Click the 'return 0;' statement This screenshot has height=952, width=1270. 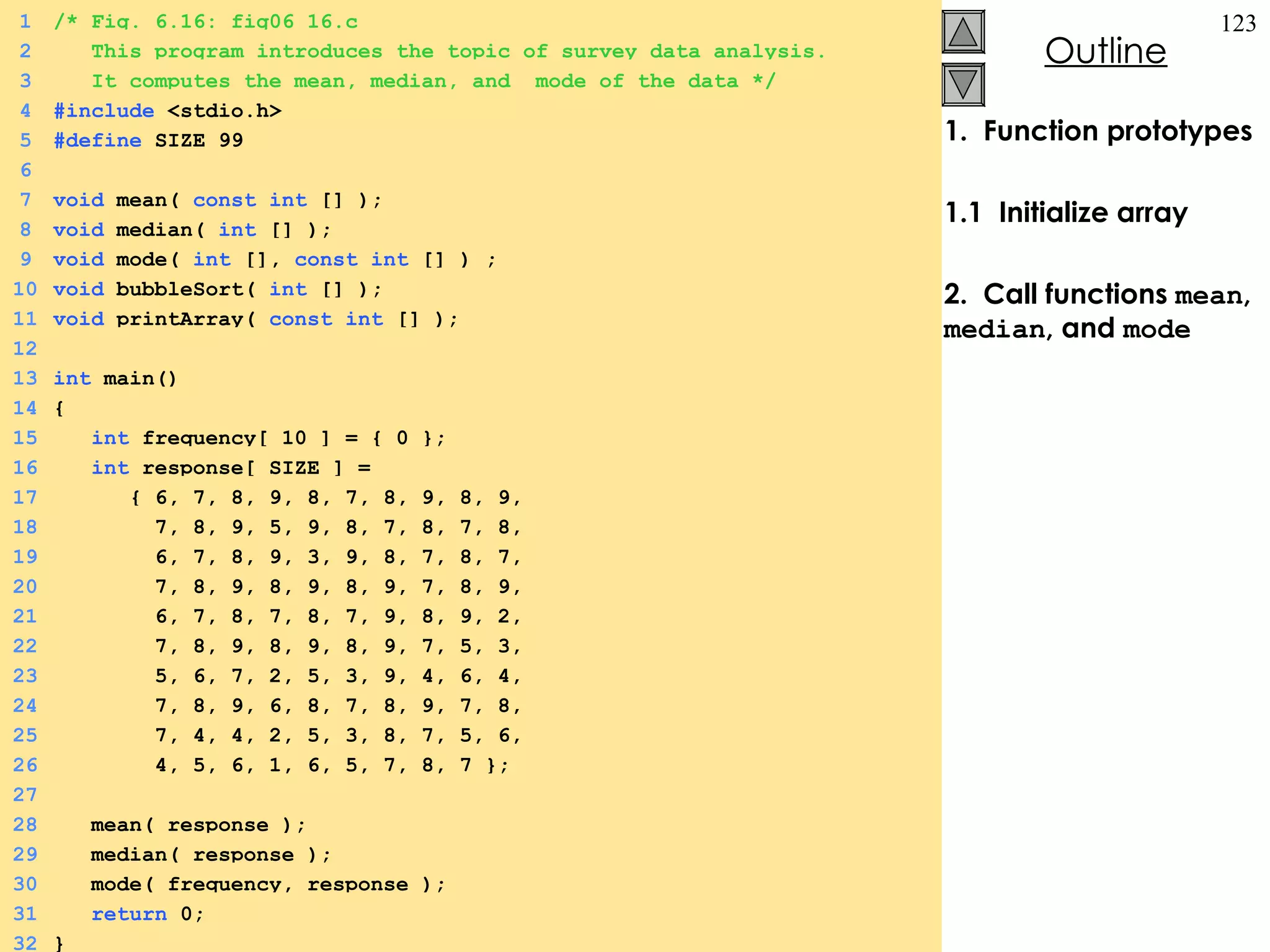(x=148, y=914)
